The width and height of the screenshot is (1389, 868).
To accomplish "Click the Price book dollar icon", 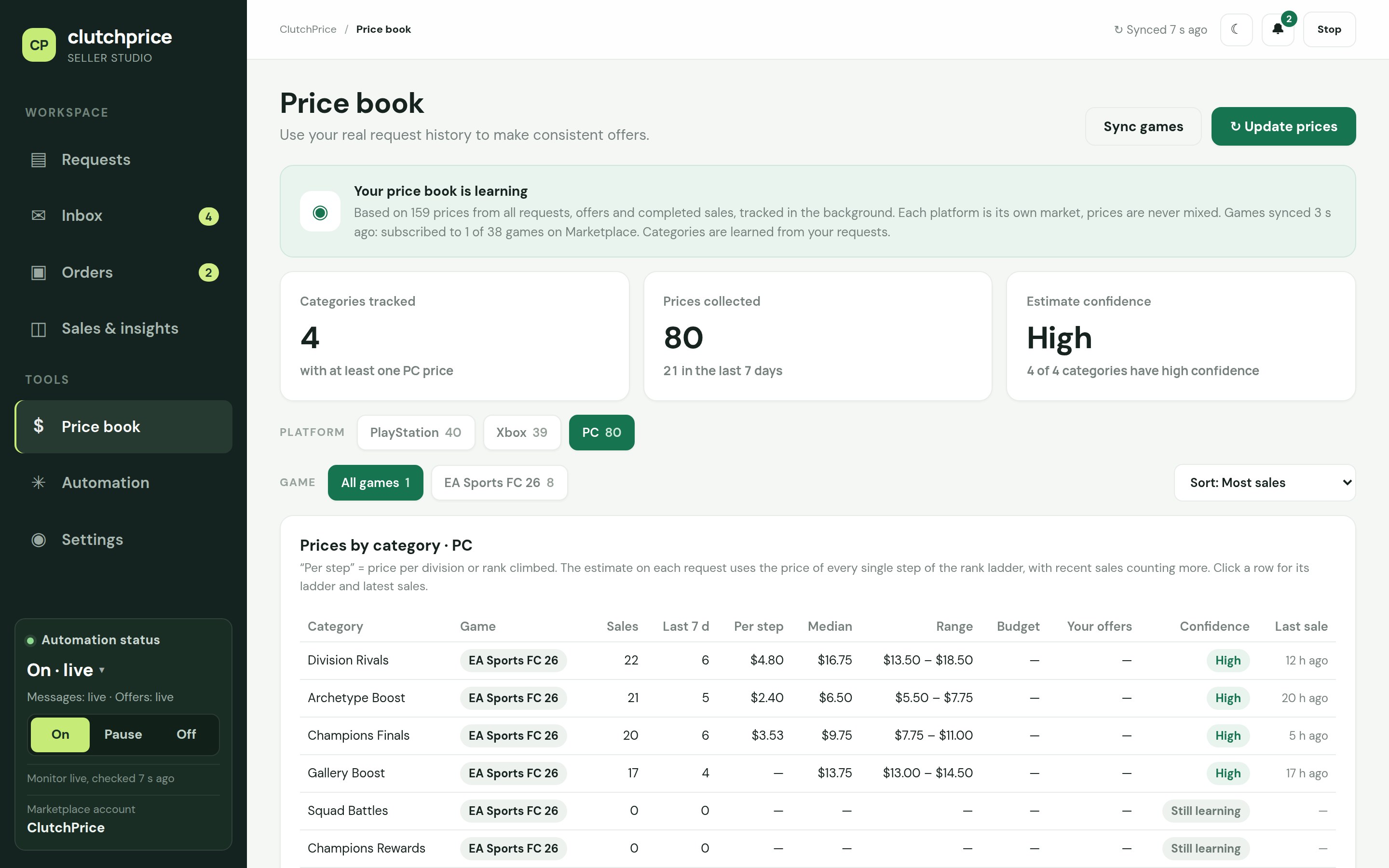I will (39, 426).
